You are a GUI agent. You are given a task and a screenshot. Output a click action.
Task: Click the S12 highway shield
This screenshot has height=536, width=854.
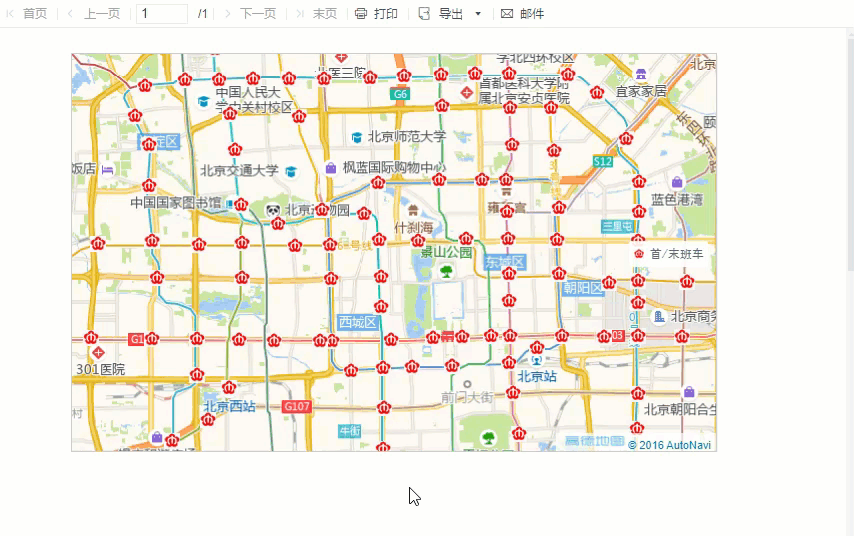603,161
